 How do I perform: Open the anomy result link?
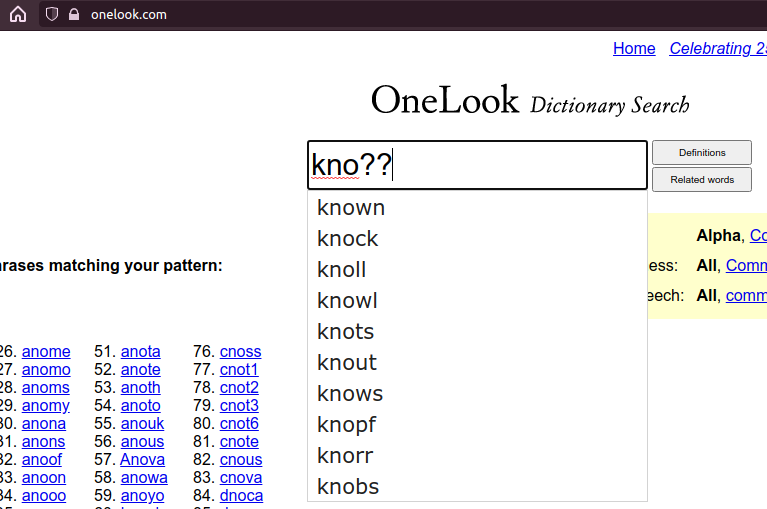(45, 406)
